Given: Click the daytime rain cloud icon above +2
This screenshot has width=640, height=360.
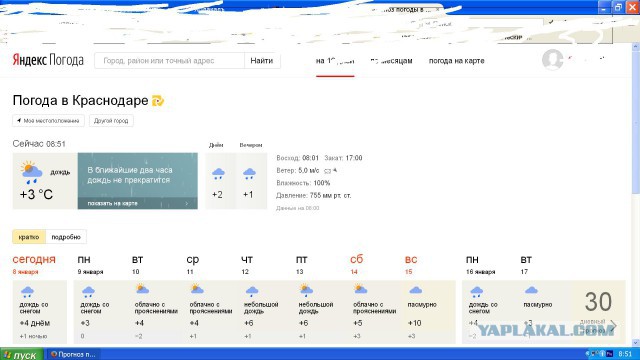Looking at the screenshot, I should (218, 174).
